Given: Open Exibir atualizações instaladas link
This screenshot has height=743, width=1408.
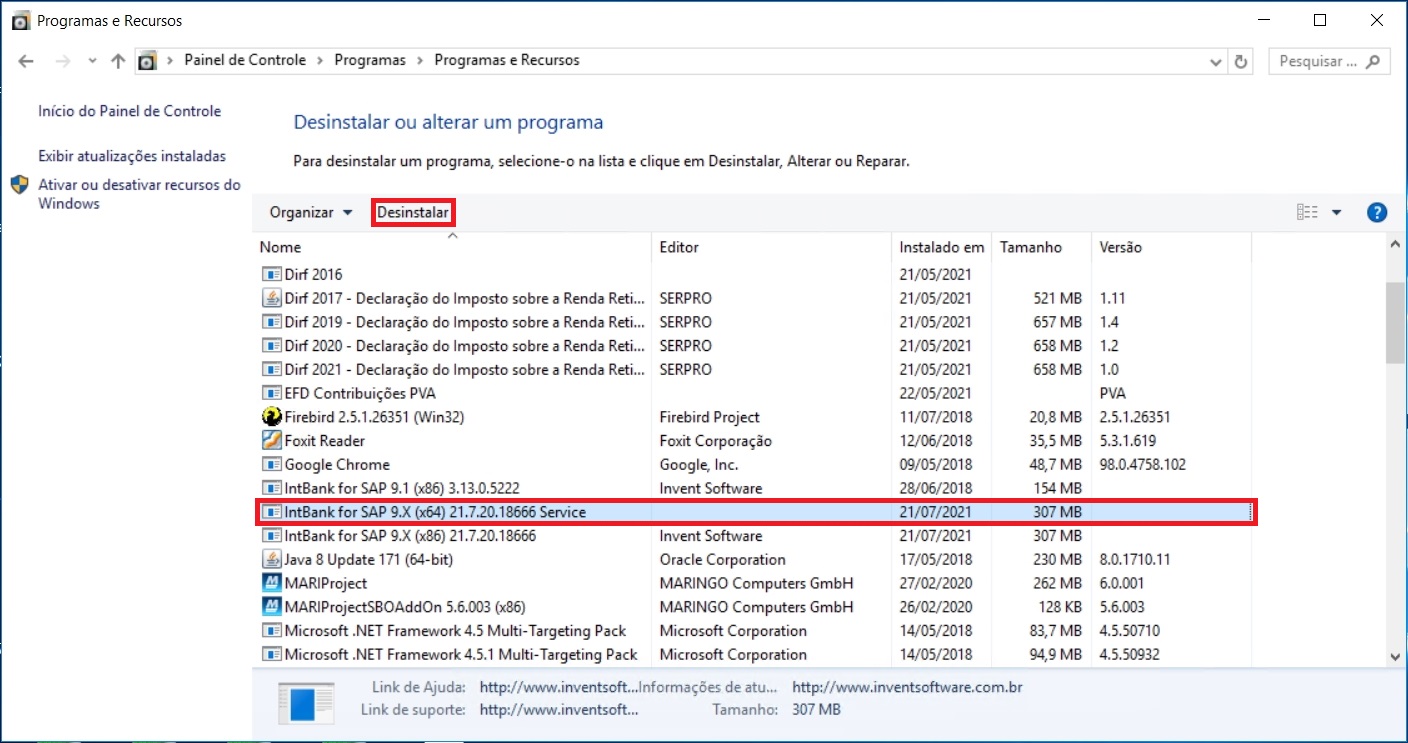Looking at the screenshot, I should 132,156.
